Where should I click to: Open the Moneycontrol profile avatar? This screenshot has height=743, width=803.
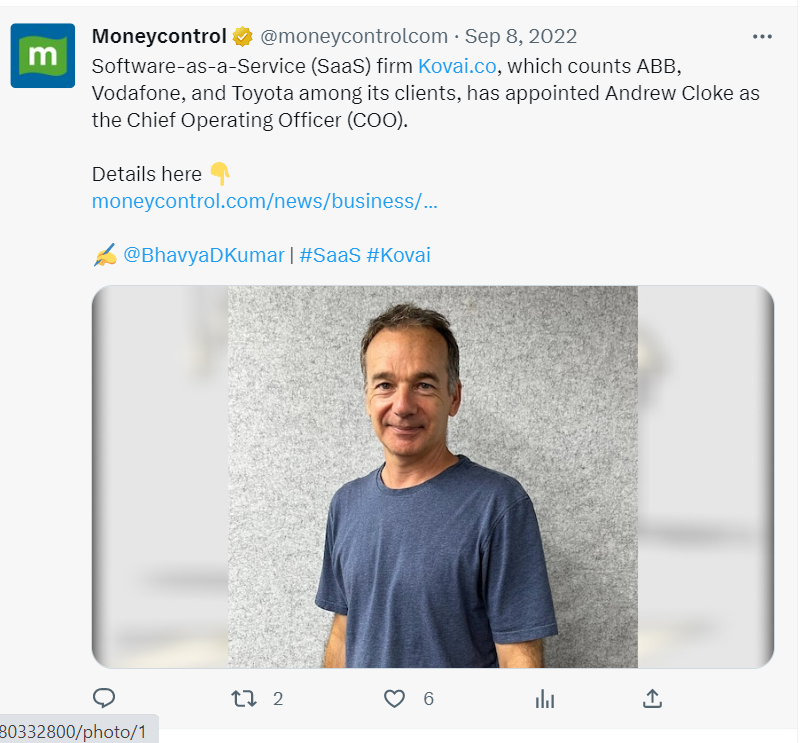[42, 56]
